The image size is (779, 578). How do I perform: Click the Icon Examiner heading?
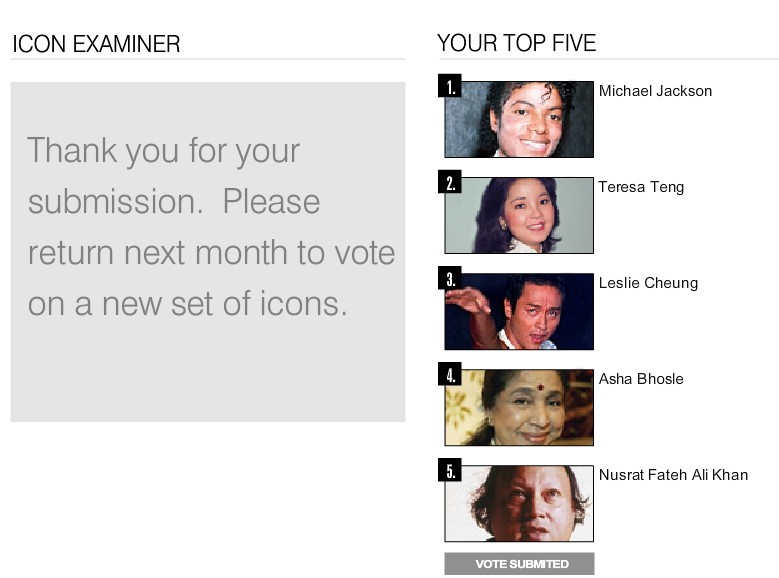96,44
